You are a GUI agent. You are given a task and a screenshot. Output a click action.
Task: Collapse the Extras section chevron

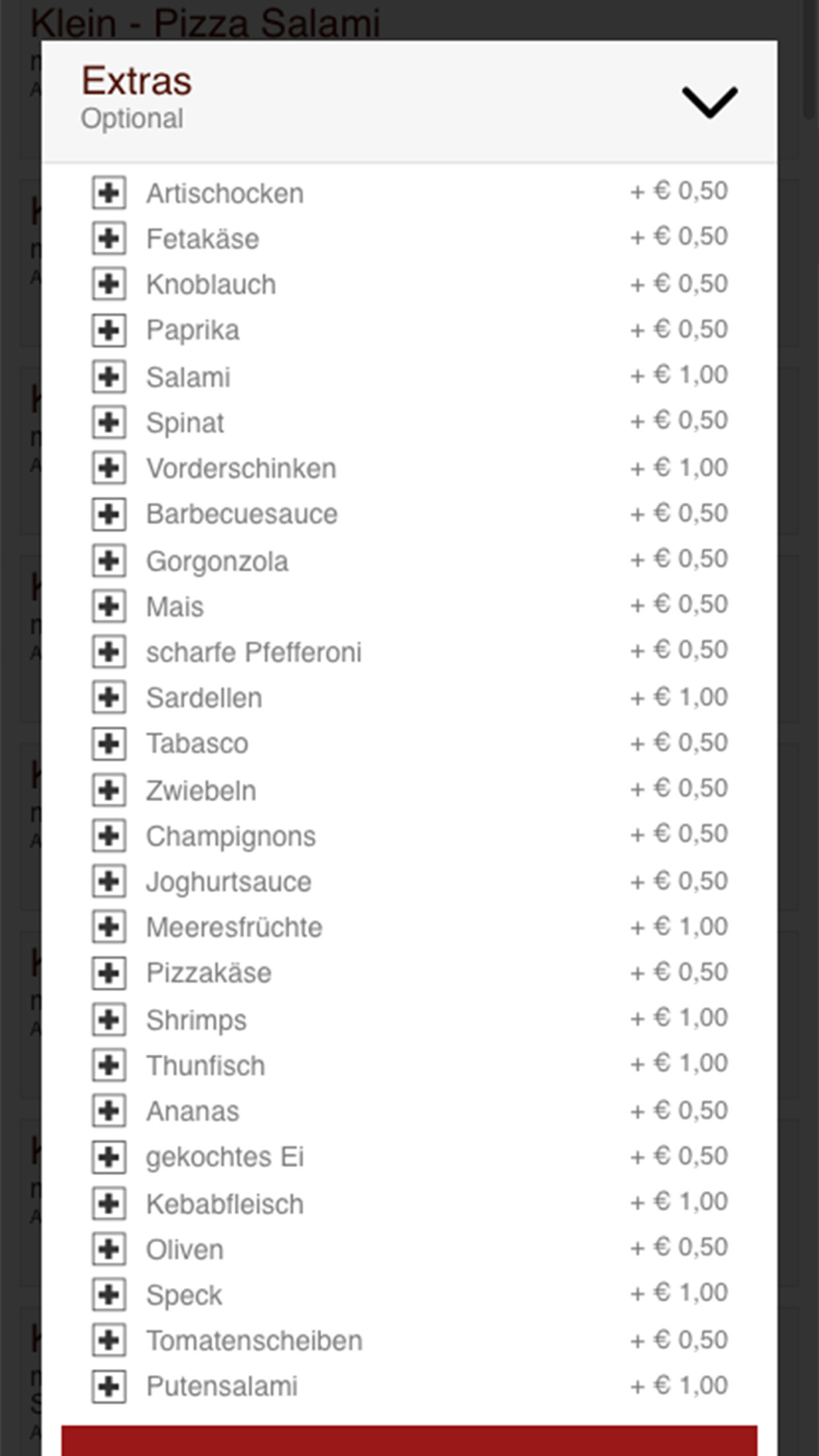point(709,102)
